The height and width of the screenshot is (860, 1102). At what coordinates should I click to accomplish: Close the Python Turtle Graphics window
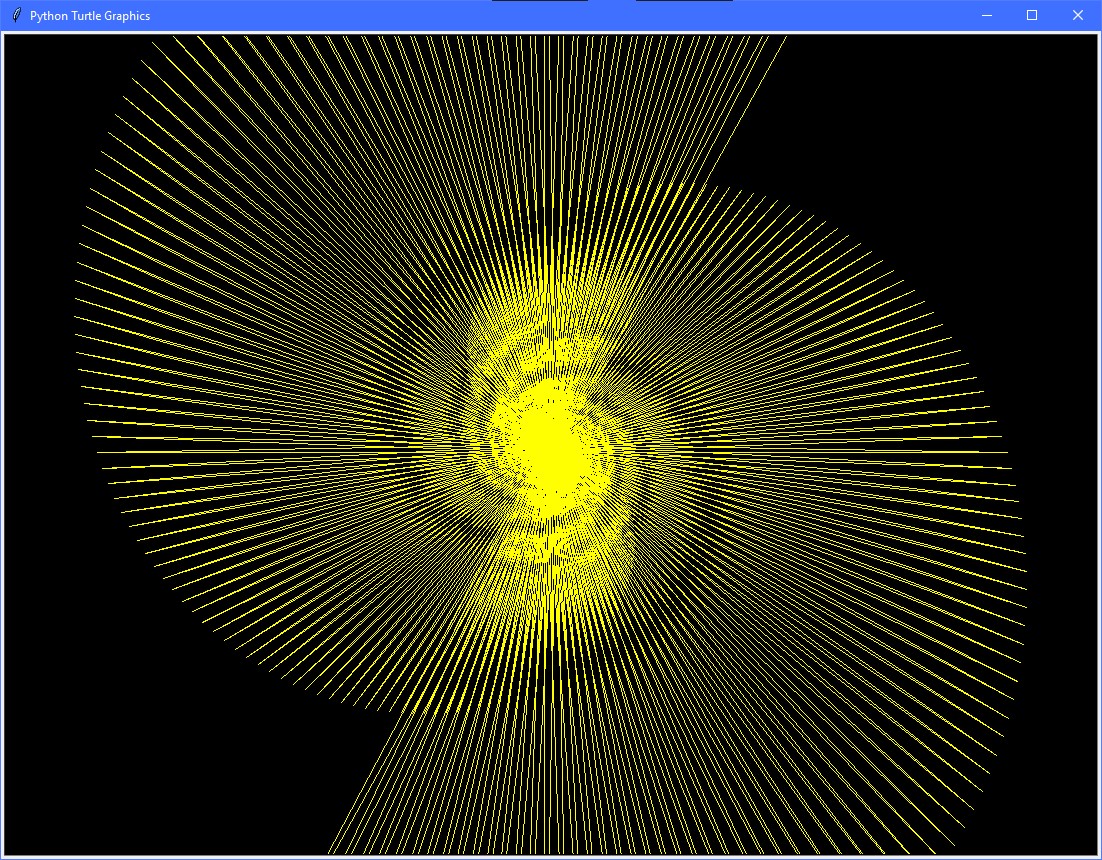click(1077, 15)
